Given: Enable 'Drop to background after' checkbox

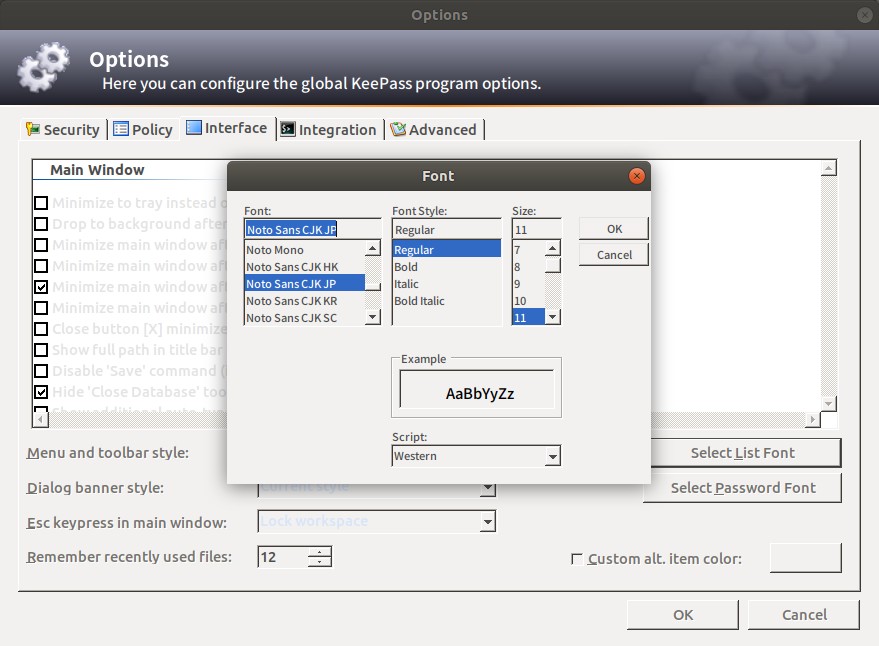Looking at the screenshot, I should (41, 224).
